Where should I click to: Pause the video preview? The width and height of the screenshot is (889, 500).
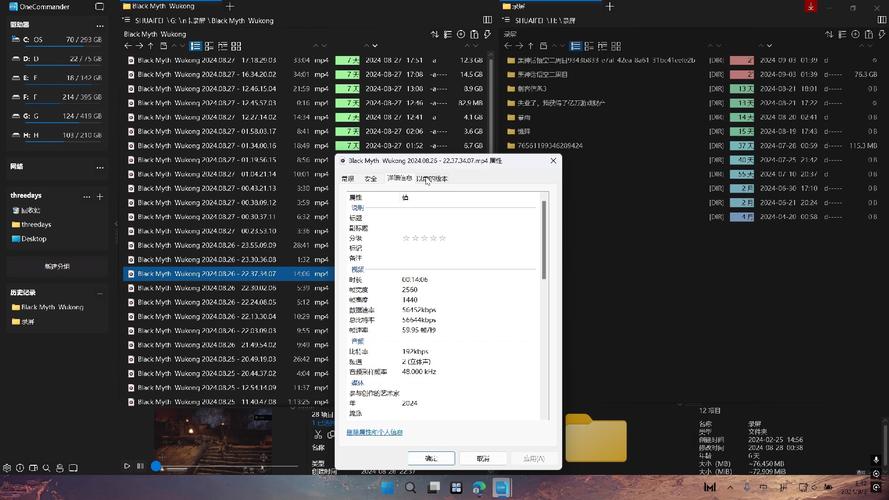click(140, 466)
